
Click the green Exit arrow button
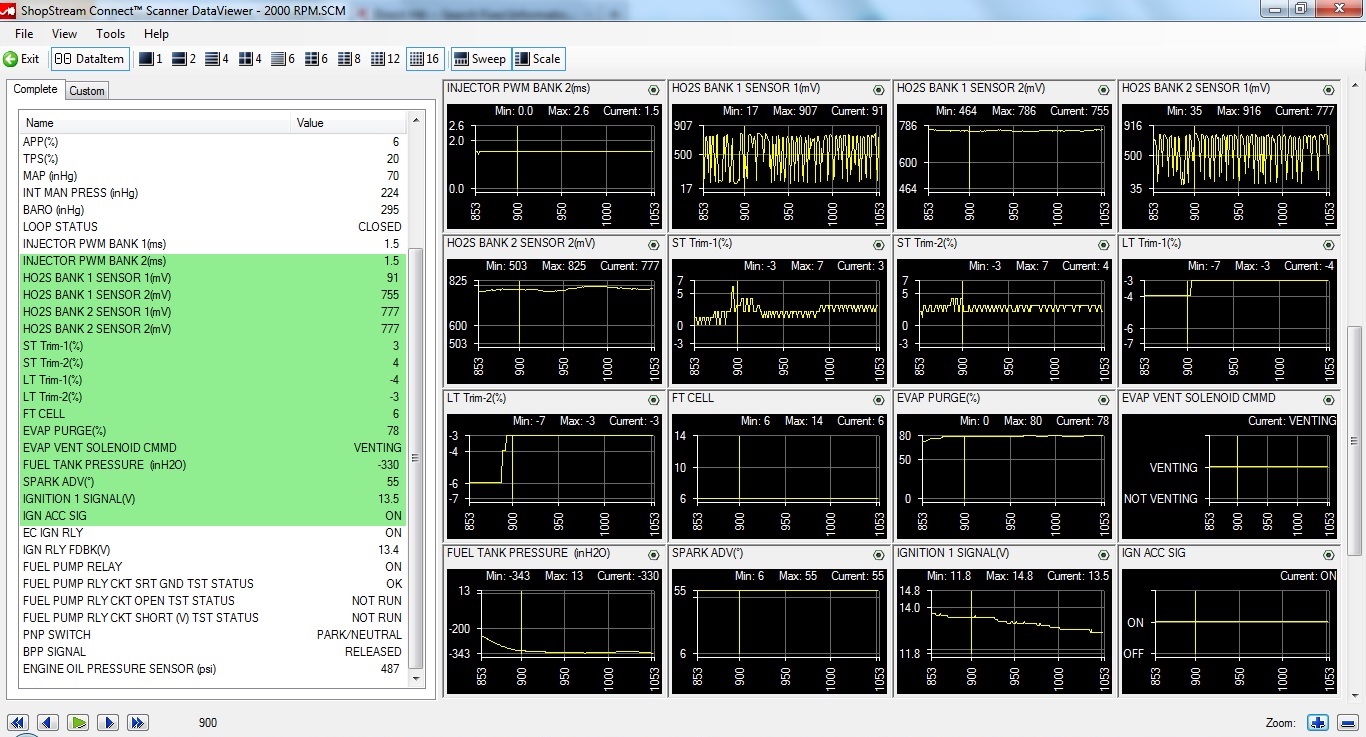click(x=22, y=59)
